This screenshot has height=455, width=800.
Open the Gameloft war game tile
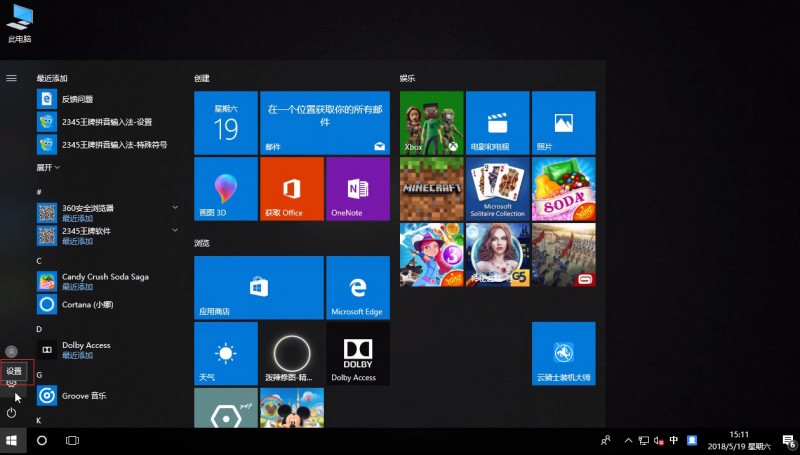tap(563, 255)
